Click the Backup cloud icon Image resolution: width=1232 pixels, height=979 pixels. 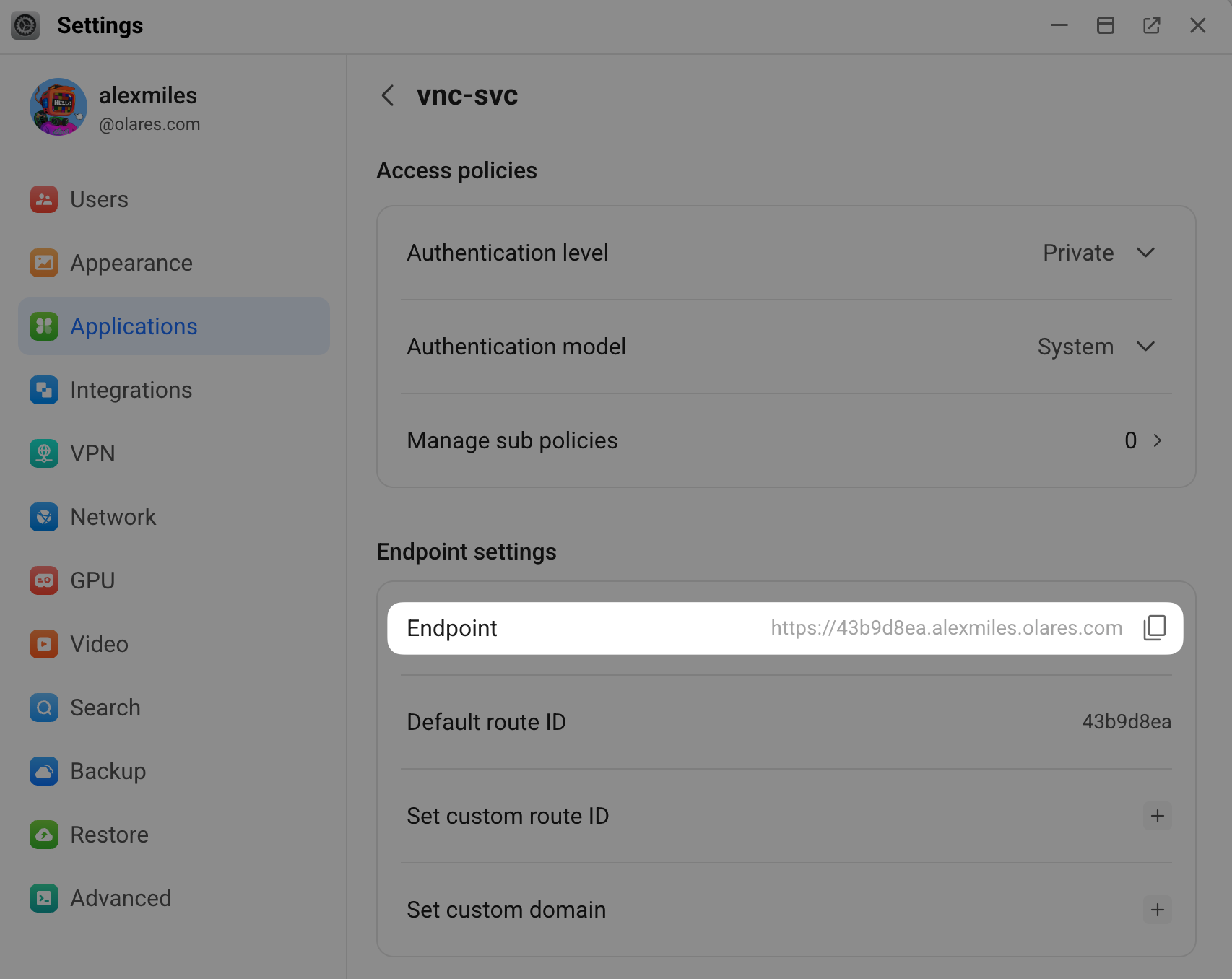pos(44,771)
